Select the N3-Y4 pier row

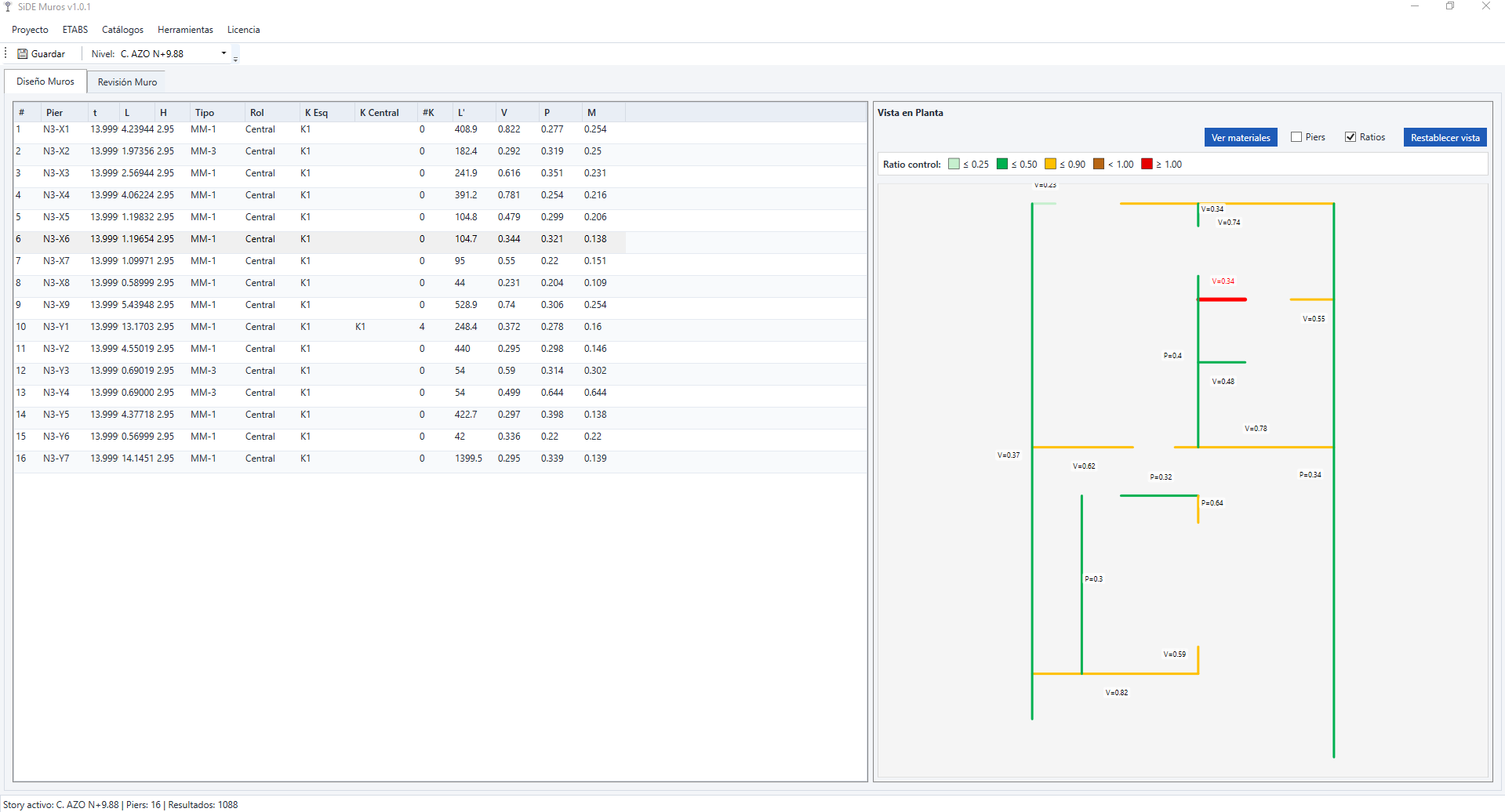pos(56,393)
